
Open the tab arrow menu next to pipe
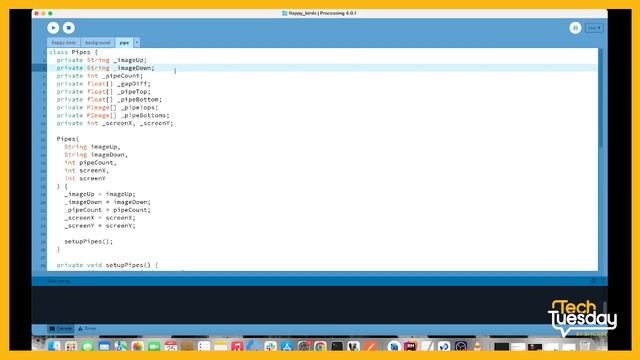pos(137,42)
